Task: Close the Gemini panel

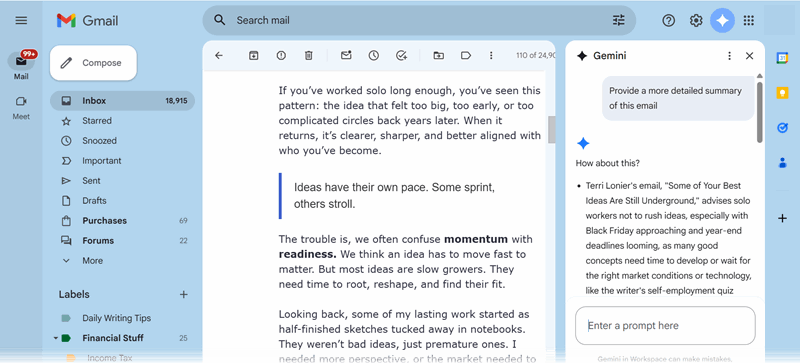Action: coord(749,56)
